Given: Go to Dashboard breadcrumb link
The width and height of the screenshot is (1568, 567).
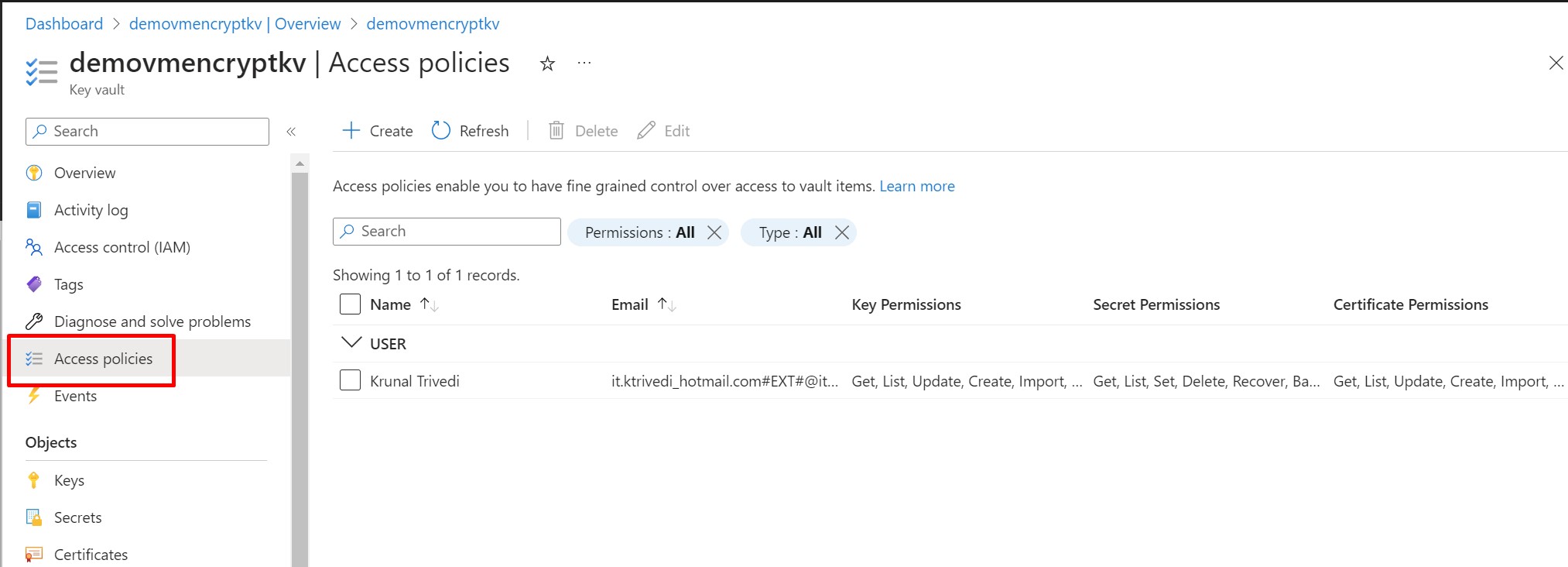Looking at the screenshot, I should click(x=64, y=24).
